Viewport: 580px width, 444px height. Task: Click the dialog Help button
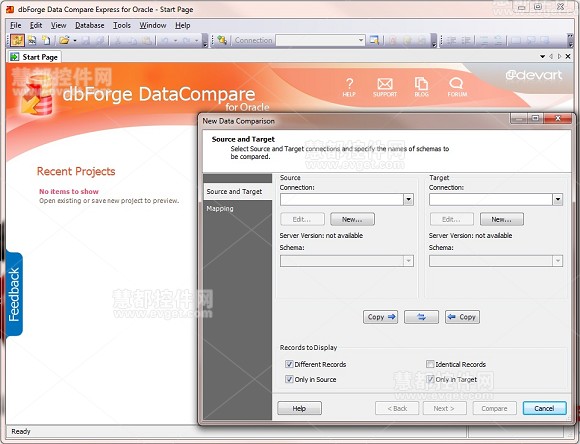299,408
